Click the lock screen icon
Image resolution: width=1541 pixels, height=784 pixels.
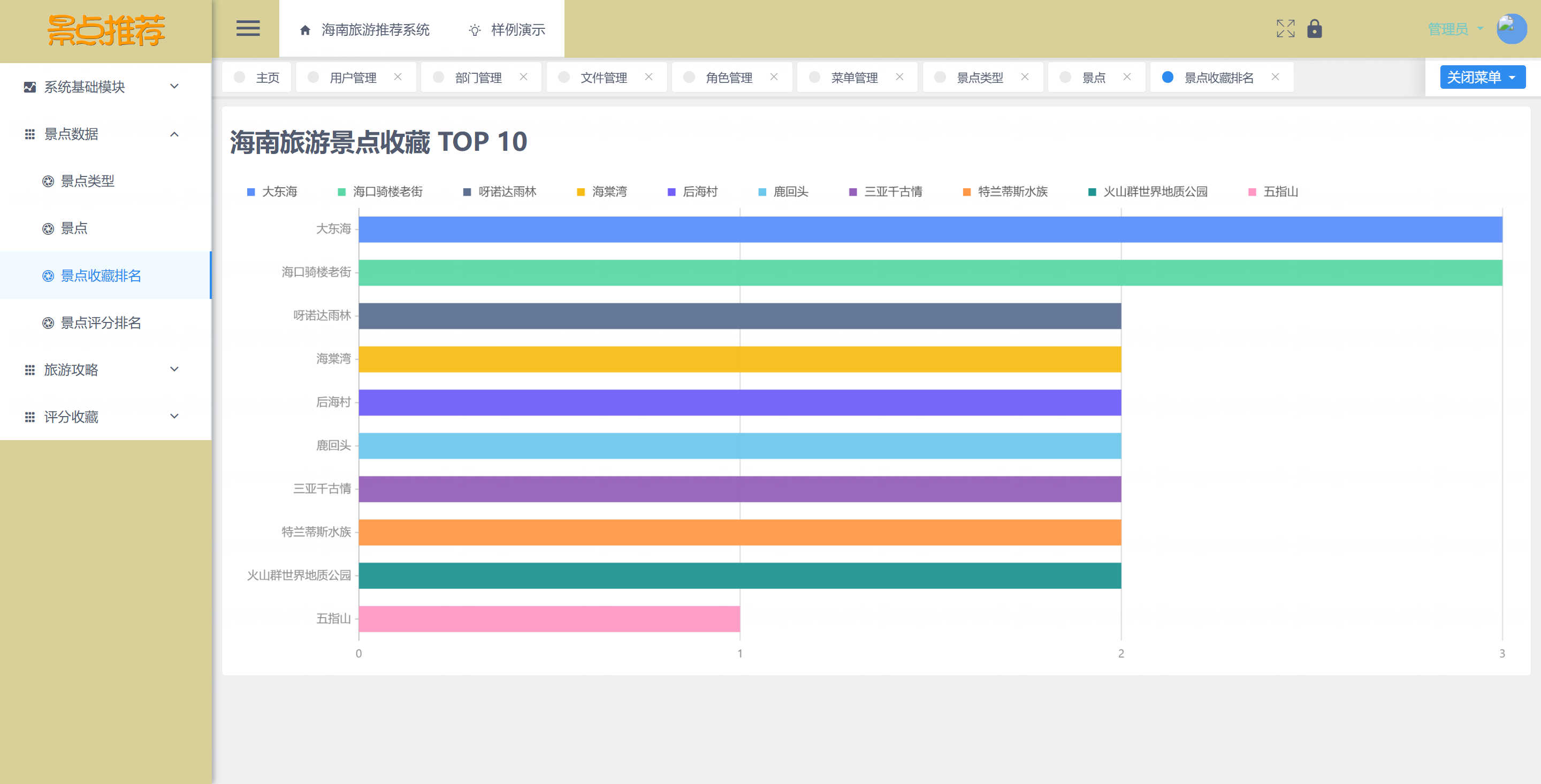pyautogui.click(x=1314, y=28)
